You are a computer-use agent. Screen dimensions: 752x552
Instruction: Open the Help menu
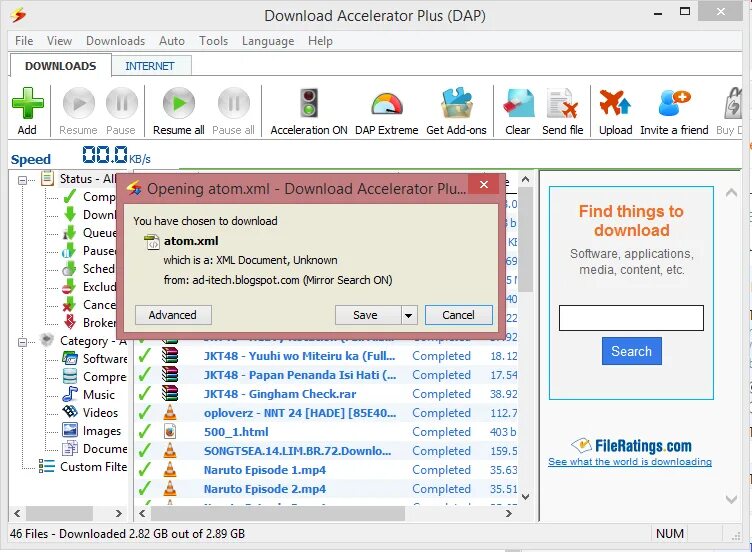(320, 41)
